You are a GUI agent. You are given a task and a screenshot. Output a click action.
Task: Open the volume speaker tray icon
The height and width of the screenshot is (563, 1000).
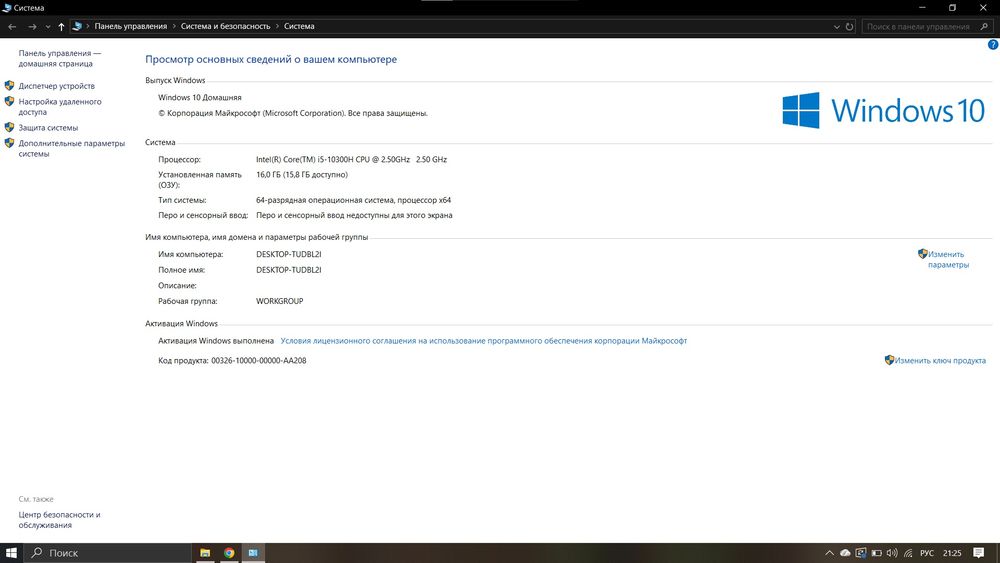coord(892,553)
